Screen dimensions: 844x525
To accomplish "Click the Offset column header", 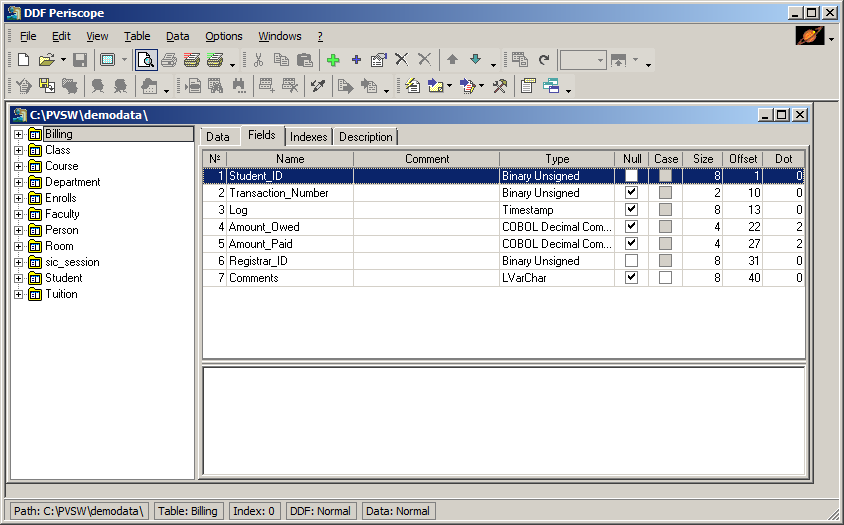I will click(x=743, y=159).
